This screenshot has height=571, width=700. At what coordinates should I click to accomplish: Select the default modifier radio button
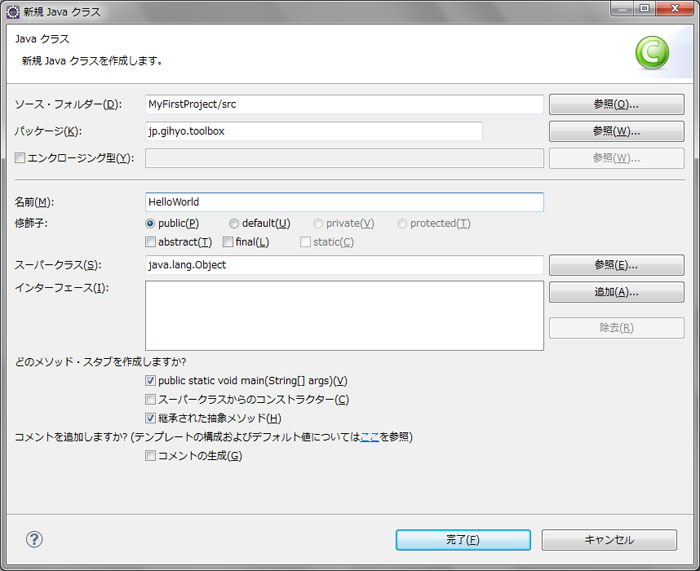[234, 223]
